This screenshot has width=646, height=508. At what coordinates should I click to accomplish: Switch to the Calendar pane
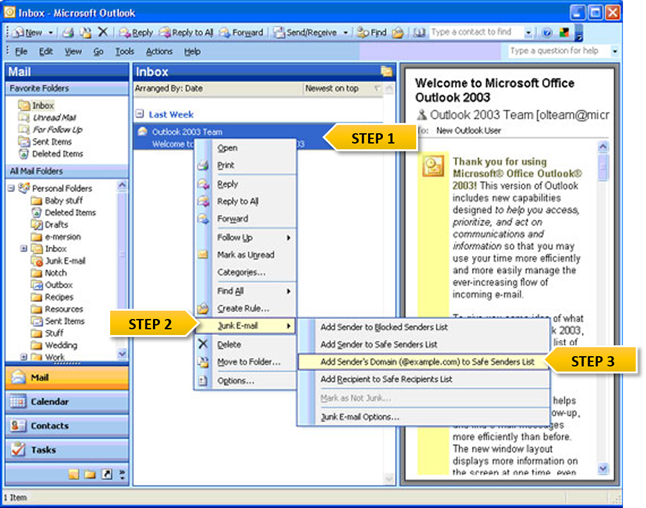click(67, 402)
